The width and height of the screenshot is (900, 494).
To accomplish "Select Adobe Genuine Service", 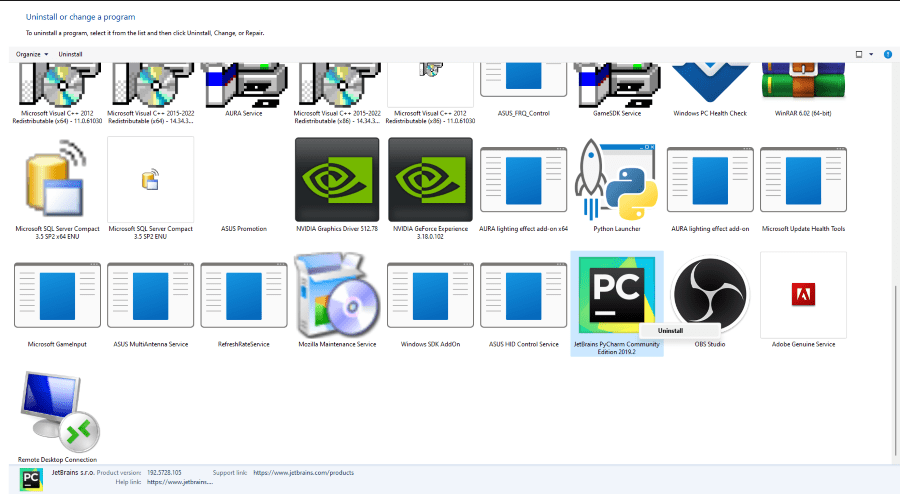I will 803,300.
